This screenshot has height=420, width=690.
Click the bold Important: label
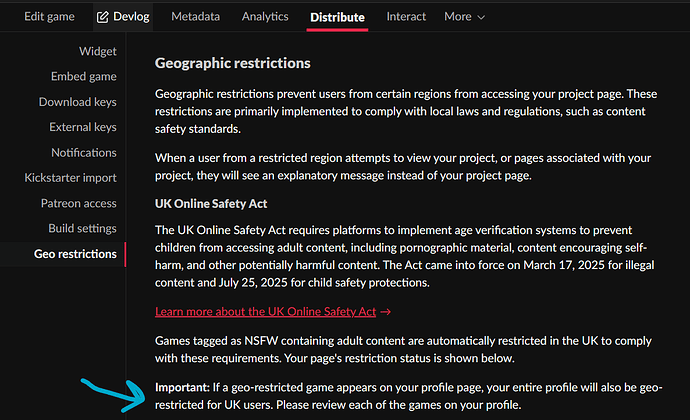coord(182,387)
